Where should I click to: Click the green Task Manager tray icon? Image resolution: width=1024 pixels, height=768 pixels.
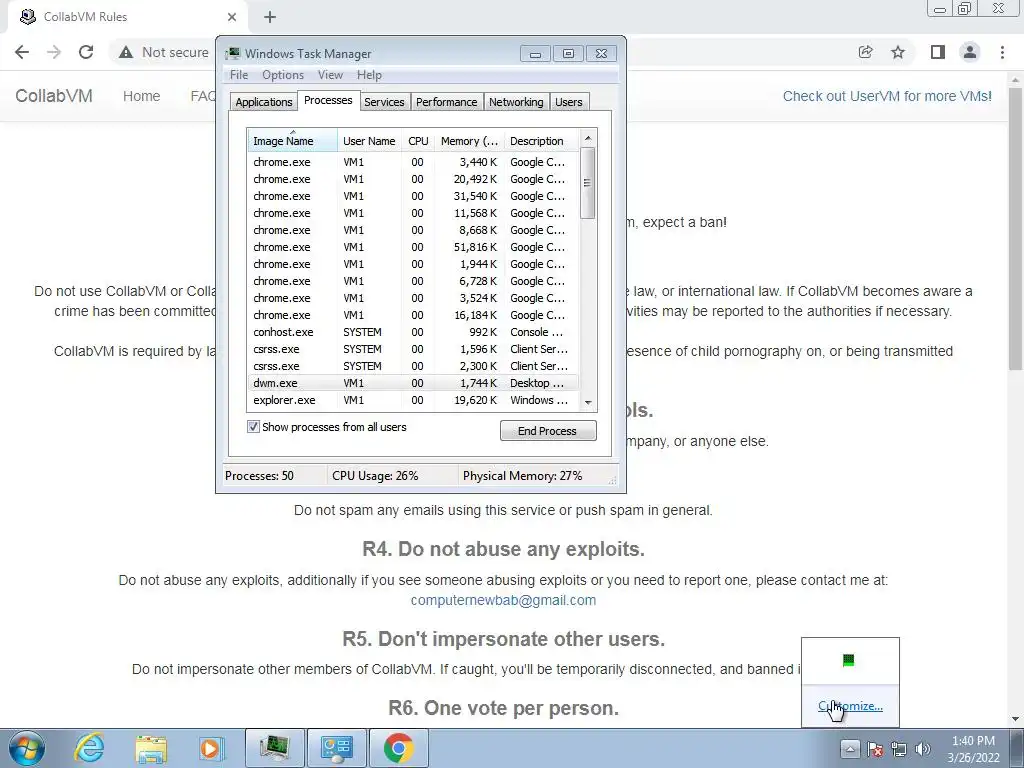click(x=848, y=660)
